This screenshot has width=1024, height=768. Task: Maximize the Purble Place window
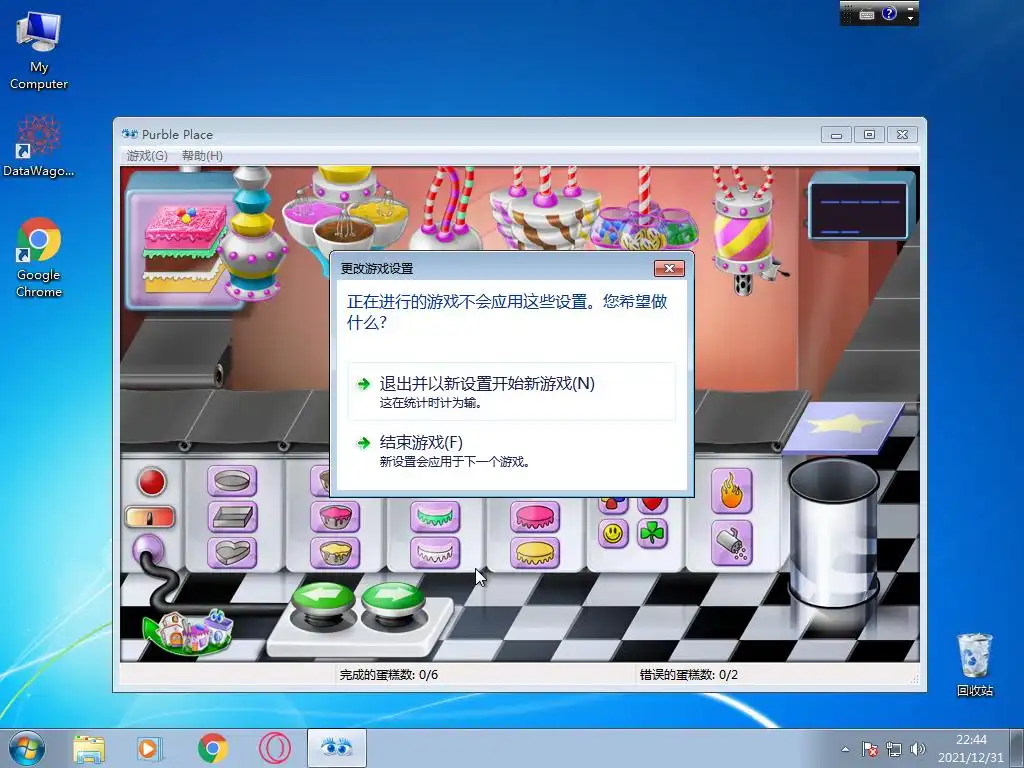coord(869,135)
